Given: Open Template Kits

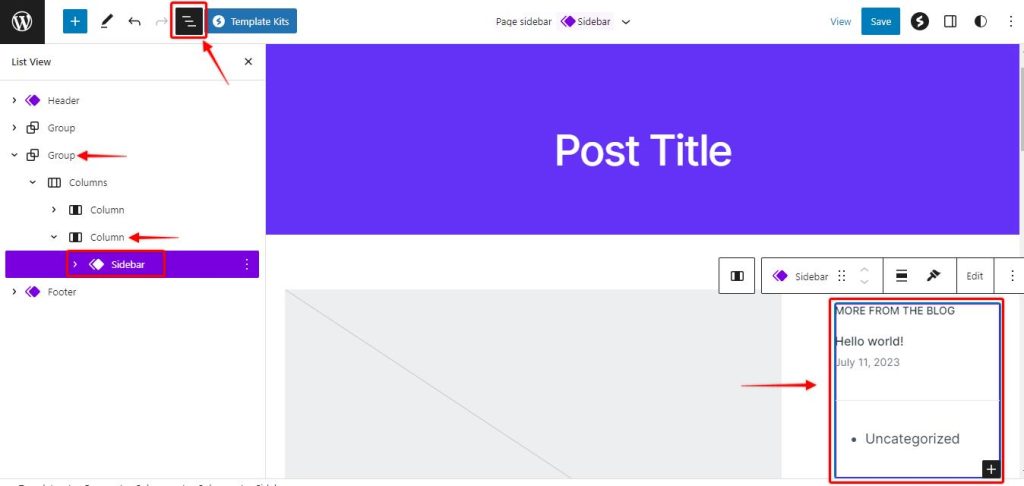Looking at the screenshot, I should (252, 21).
